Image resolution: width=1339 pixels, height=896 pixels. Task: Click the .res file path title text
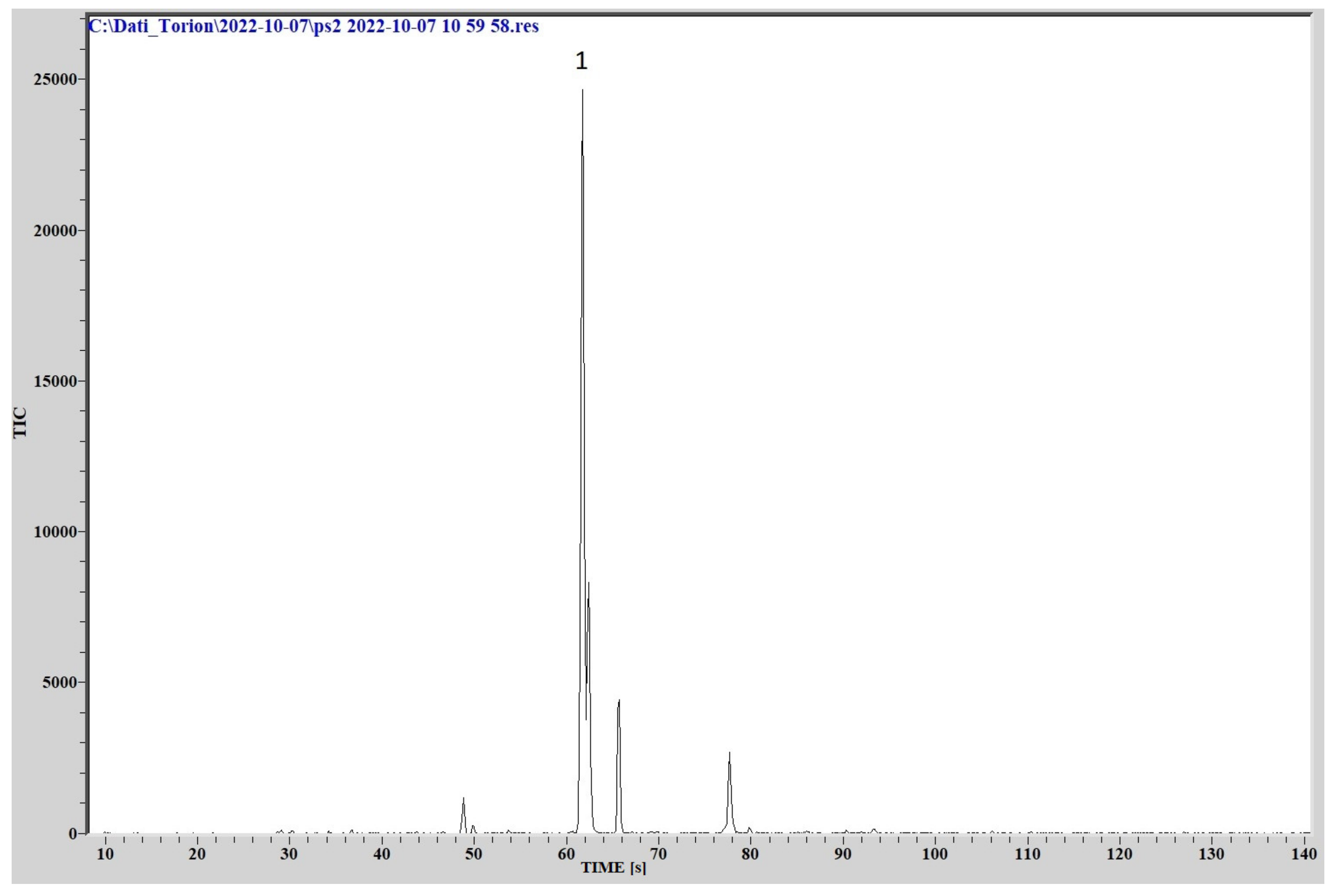click(x=314, y=26)
